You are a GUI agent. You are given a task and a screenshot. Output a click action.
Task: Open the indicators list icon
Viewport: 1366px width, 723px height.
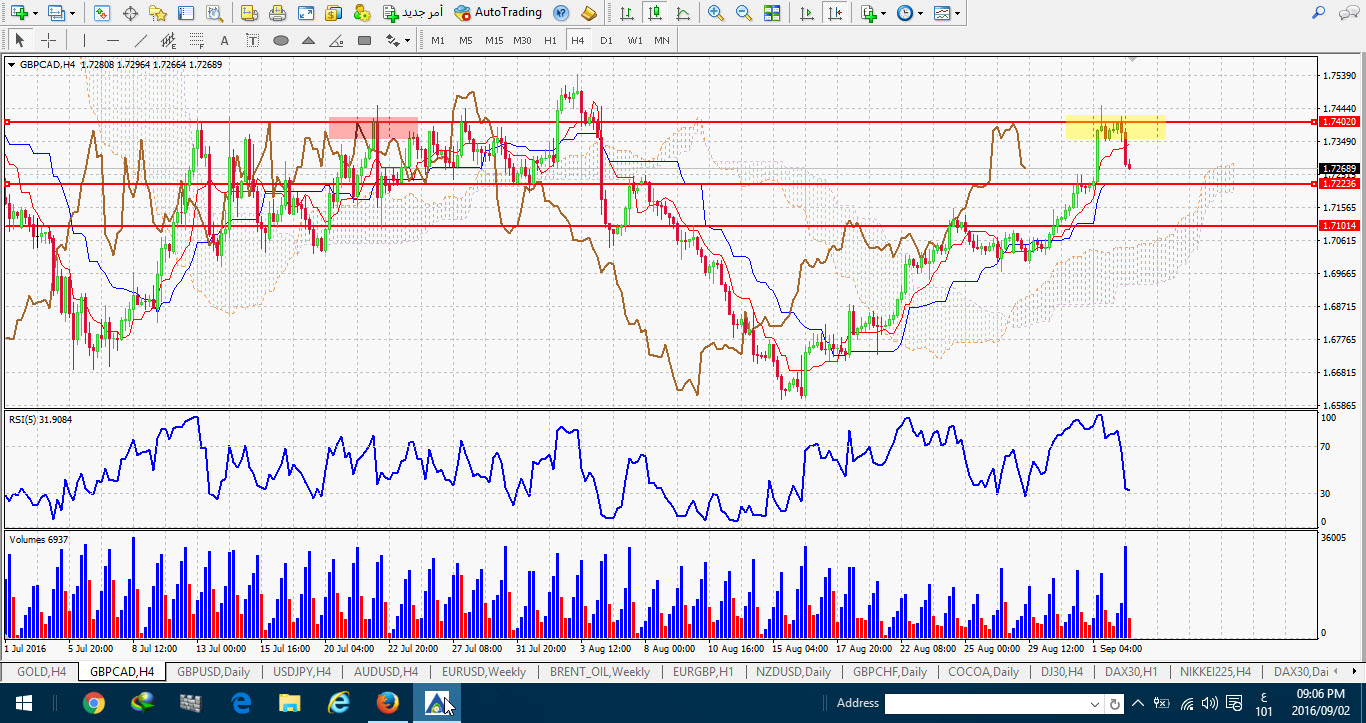[868, 13]
